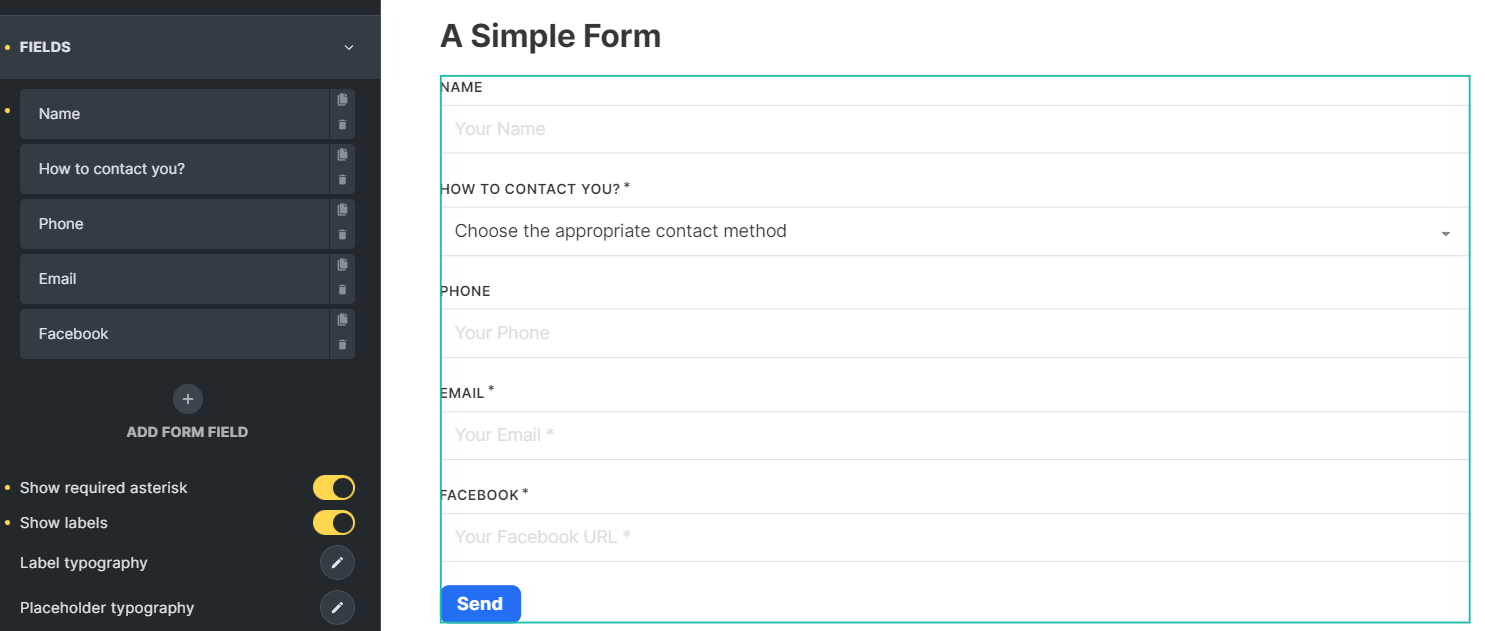
Task: Open the contact method dropdown
Action: pos(955,231)
